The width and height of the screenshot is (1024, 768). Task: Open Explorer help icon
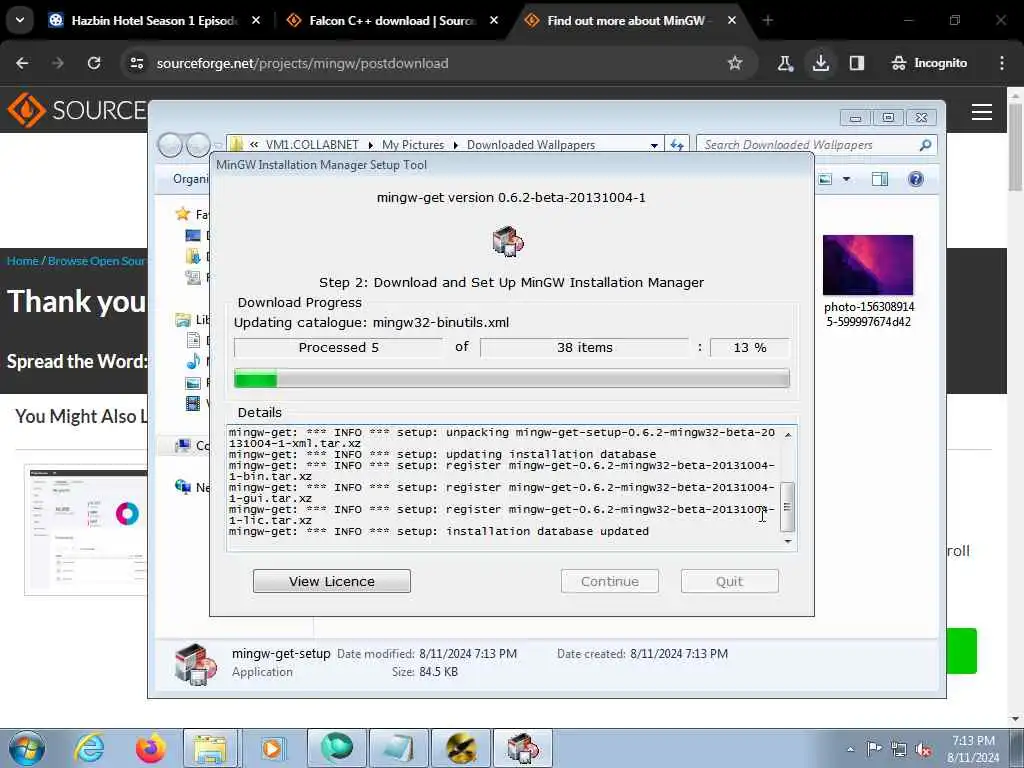pyautogui.click(x=916, y=179)
